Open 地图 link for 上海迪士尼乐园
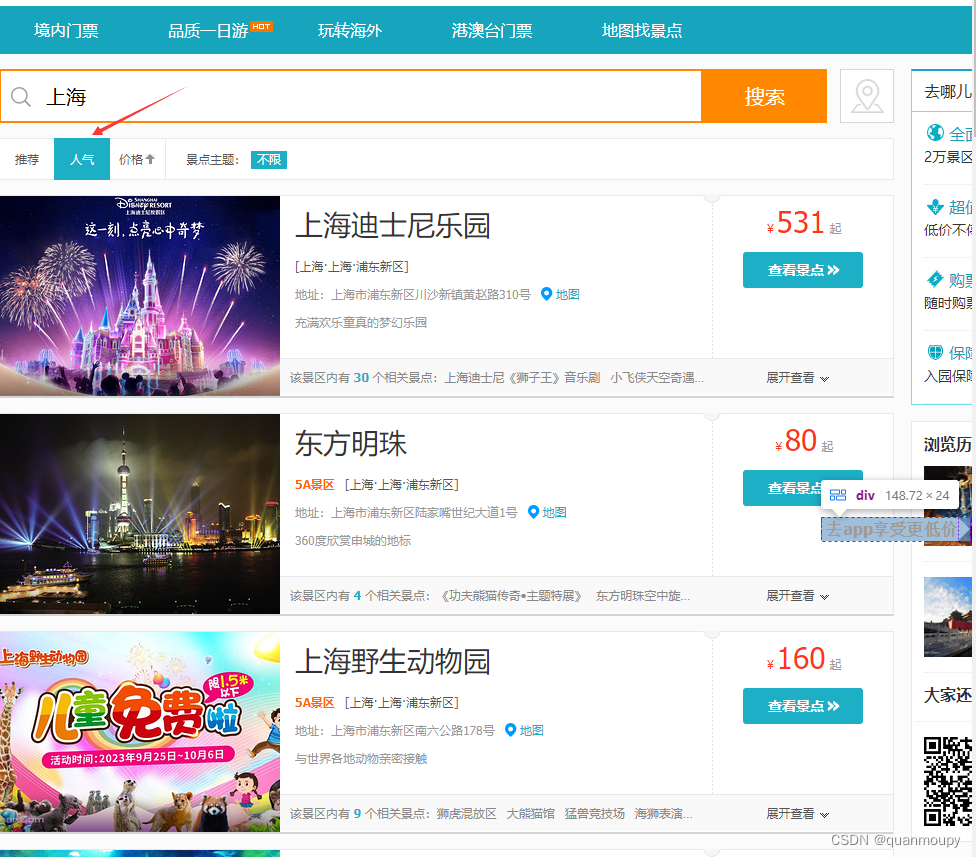976x857 pixels. point(567,294)
